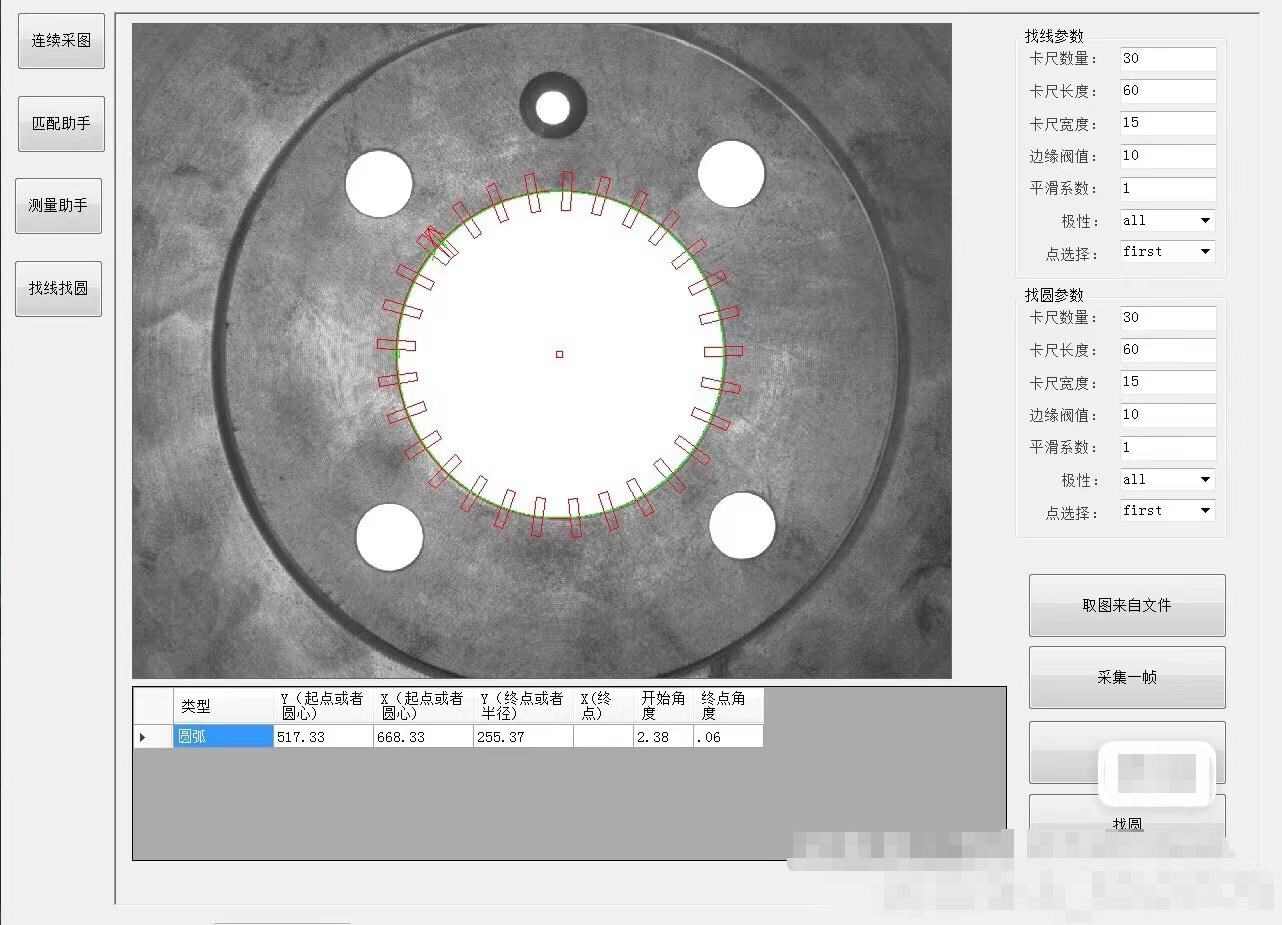Click the 找线找圆 button
1282x925 pixels.
pos(58,289)
